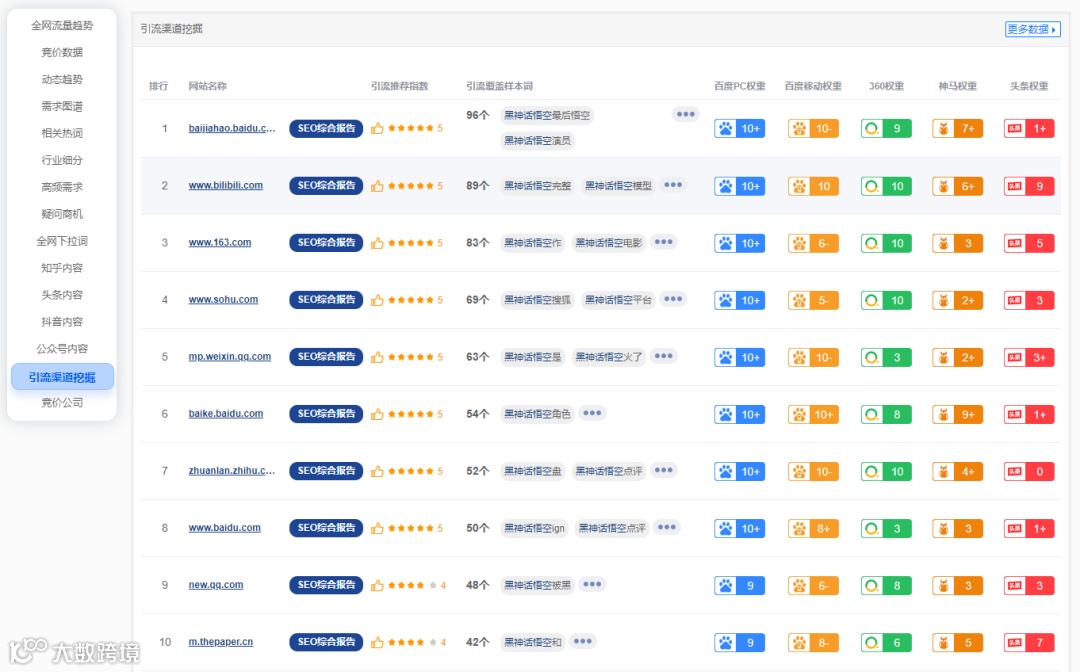Click Toutiao weight badge 9 for www.bilibili.com

pos(1029,186)
